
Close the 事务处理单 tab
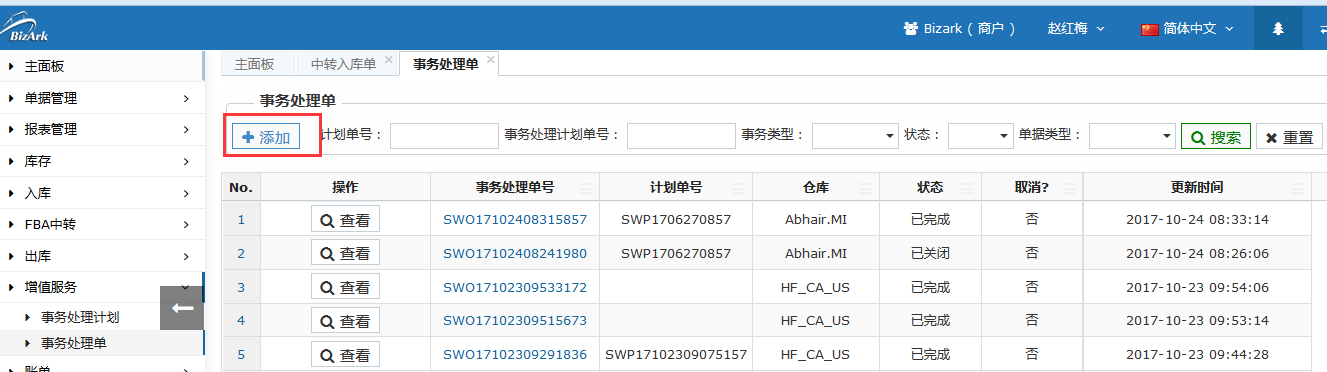tap(491, 60)
